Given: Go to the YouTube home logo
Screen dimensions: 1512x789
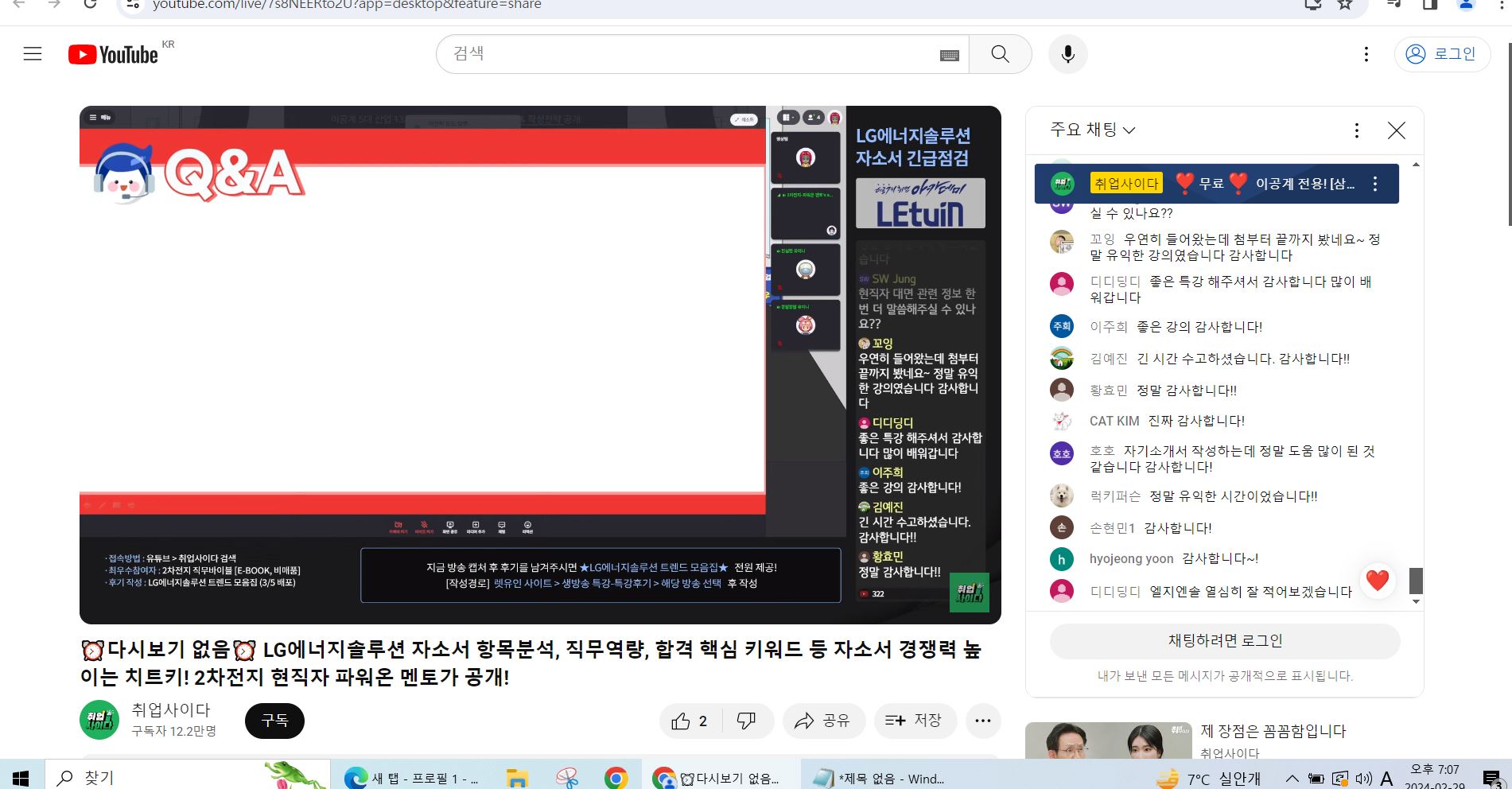Looking at the screenshot, I should (x=113, y=54).
